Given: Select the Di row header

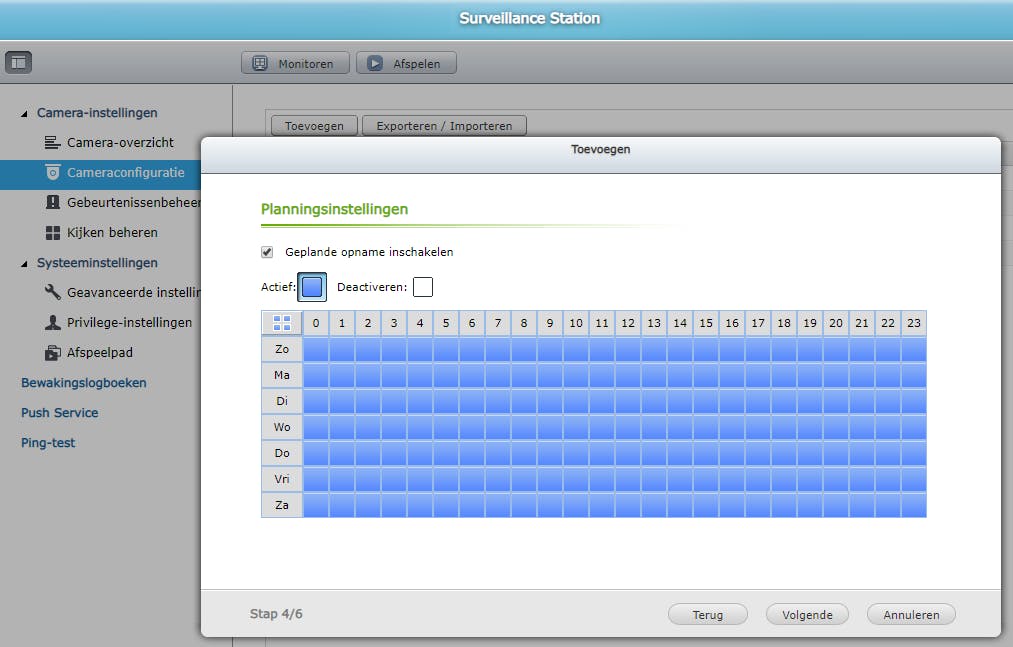Looking at the screenshot, I should point(282,401).
